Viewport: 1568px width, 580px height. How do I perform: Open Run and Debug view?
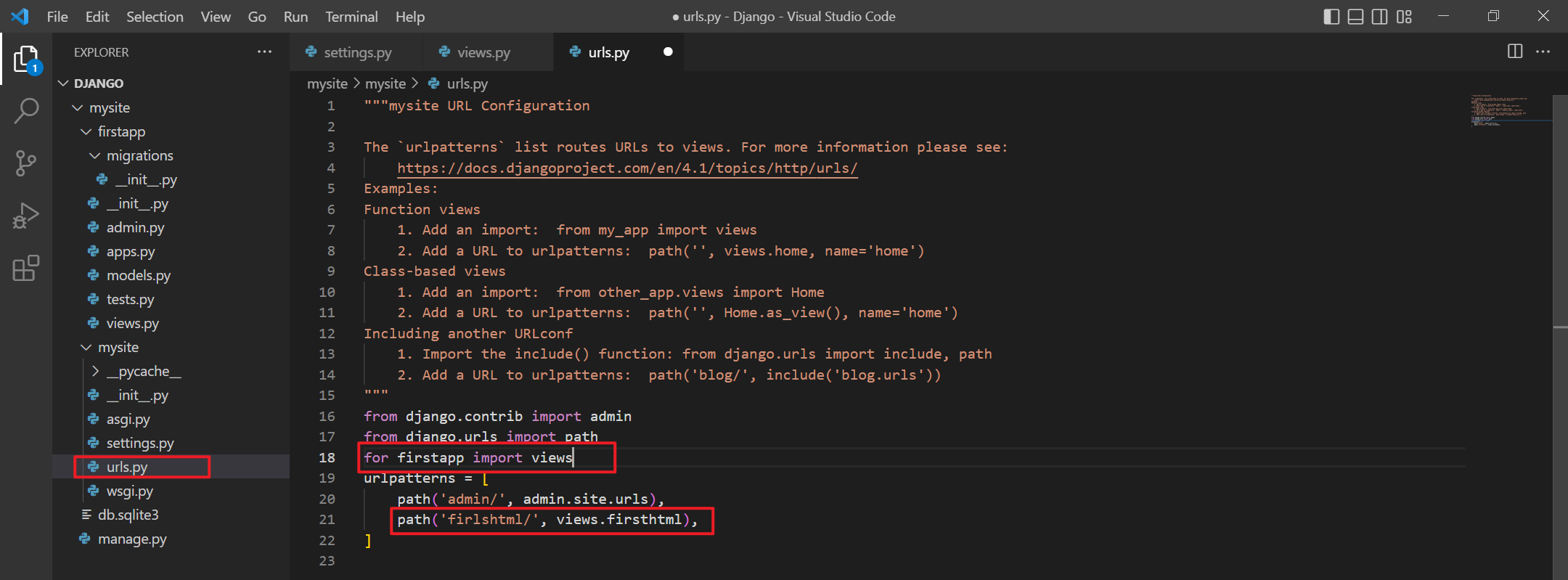pyautogui.click(x=26, y=216)
